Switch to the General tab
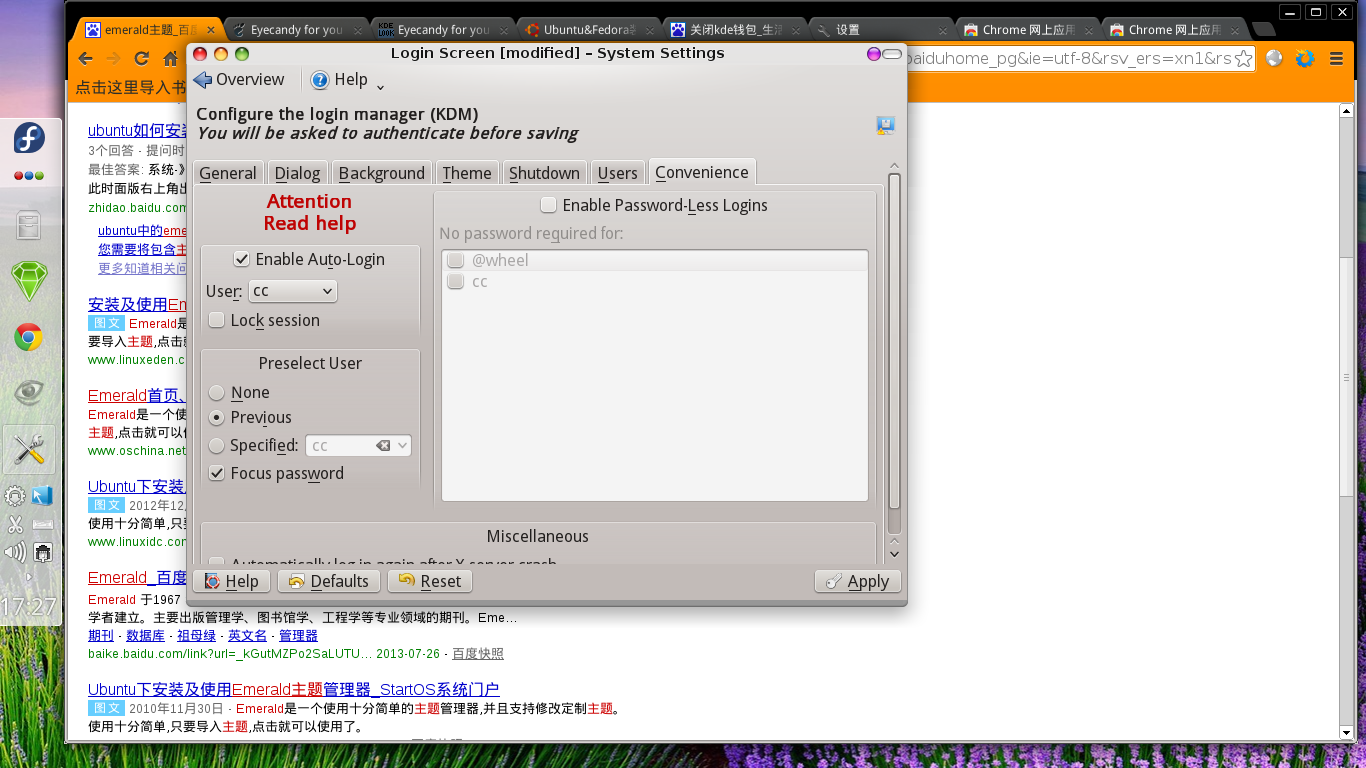 click(x=228, y=173)
